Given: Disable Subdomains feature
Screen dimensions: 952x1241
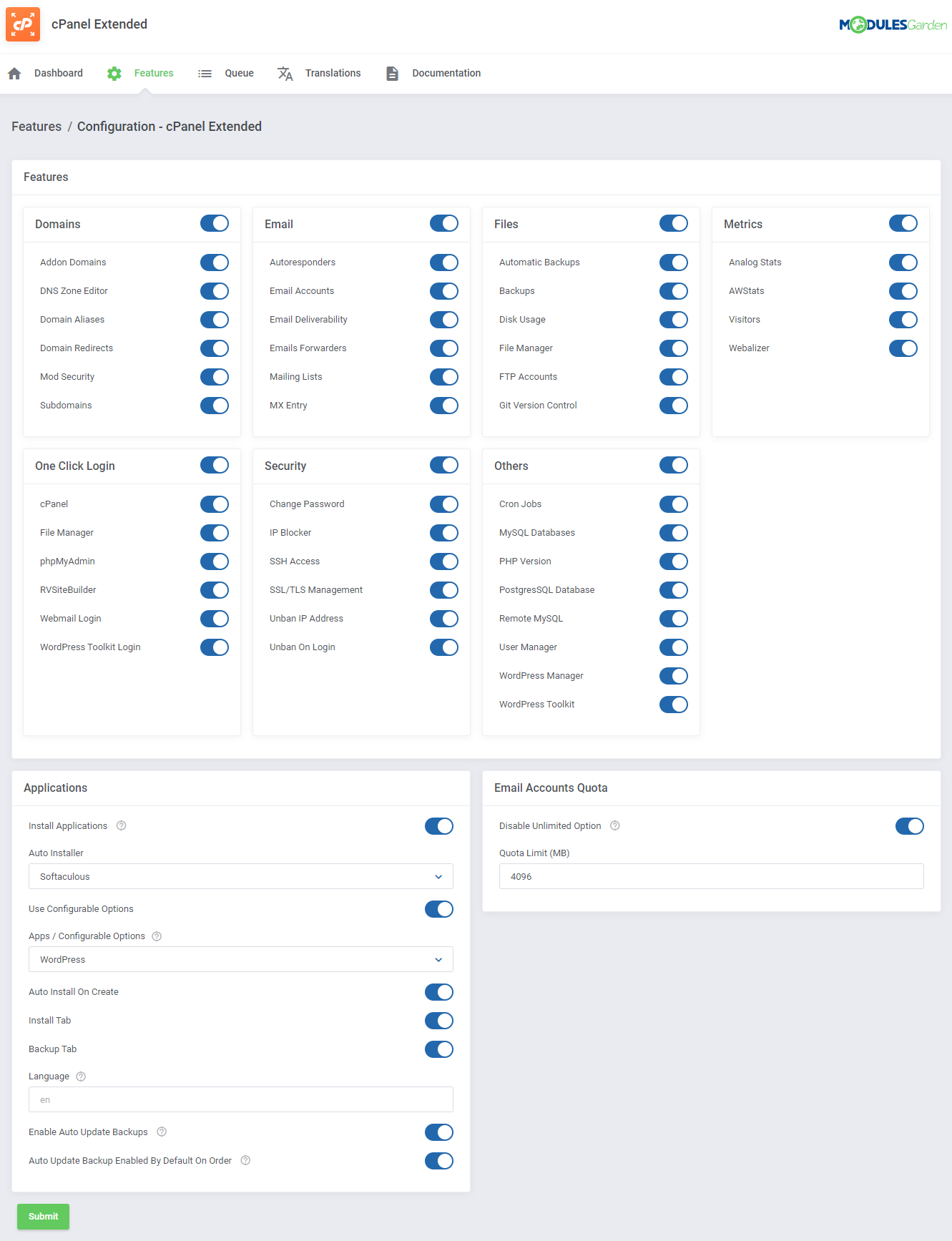Looking at the screenshot, I should pyautogui.click(x=215, y=406).
